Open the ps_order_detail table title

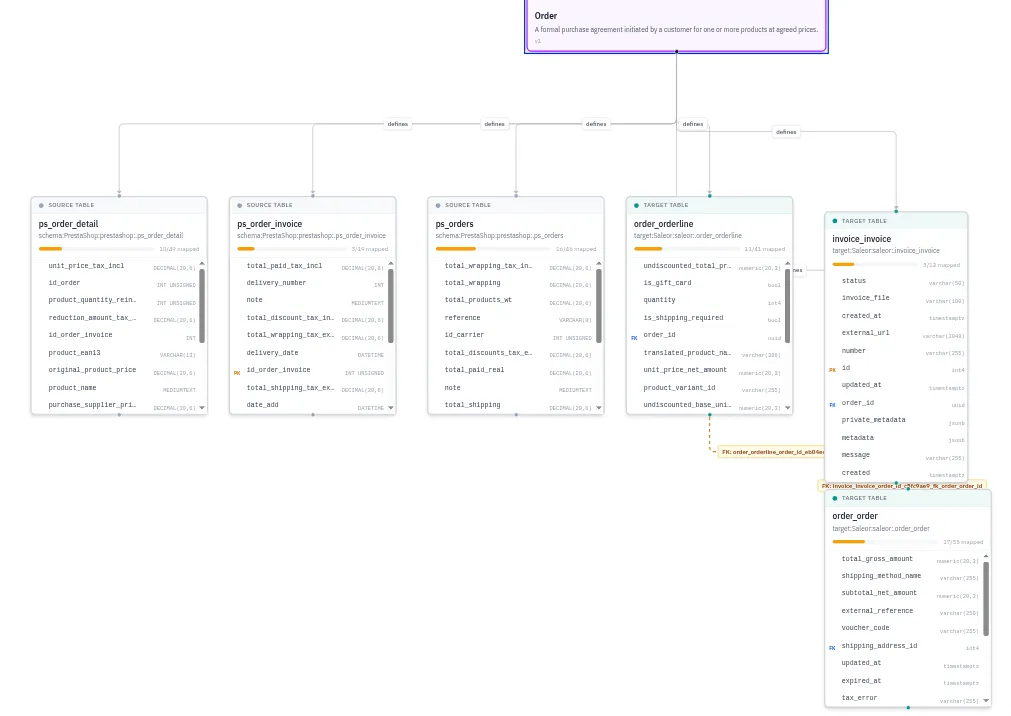point(68,224)
